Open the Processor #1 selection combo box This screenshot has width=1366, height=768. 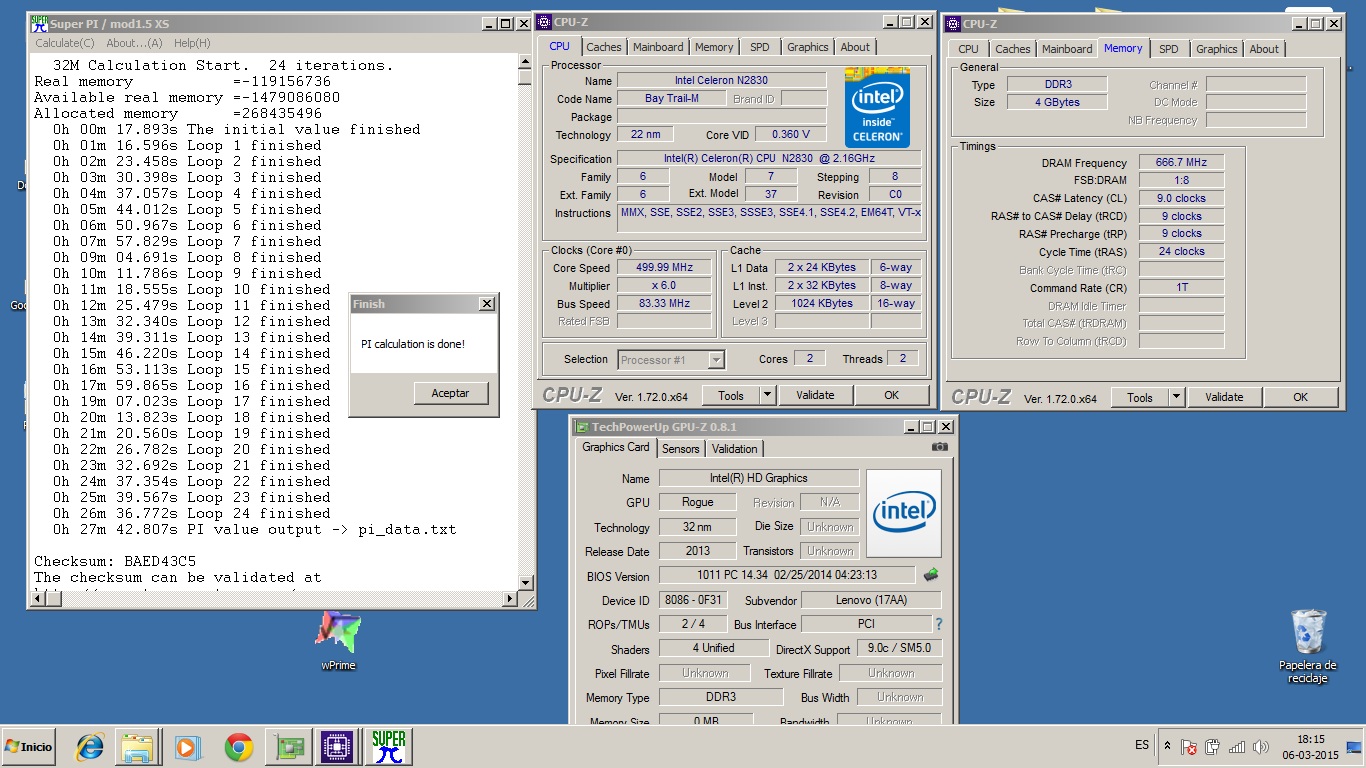pos(671,359)
